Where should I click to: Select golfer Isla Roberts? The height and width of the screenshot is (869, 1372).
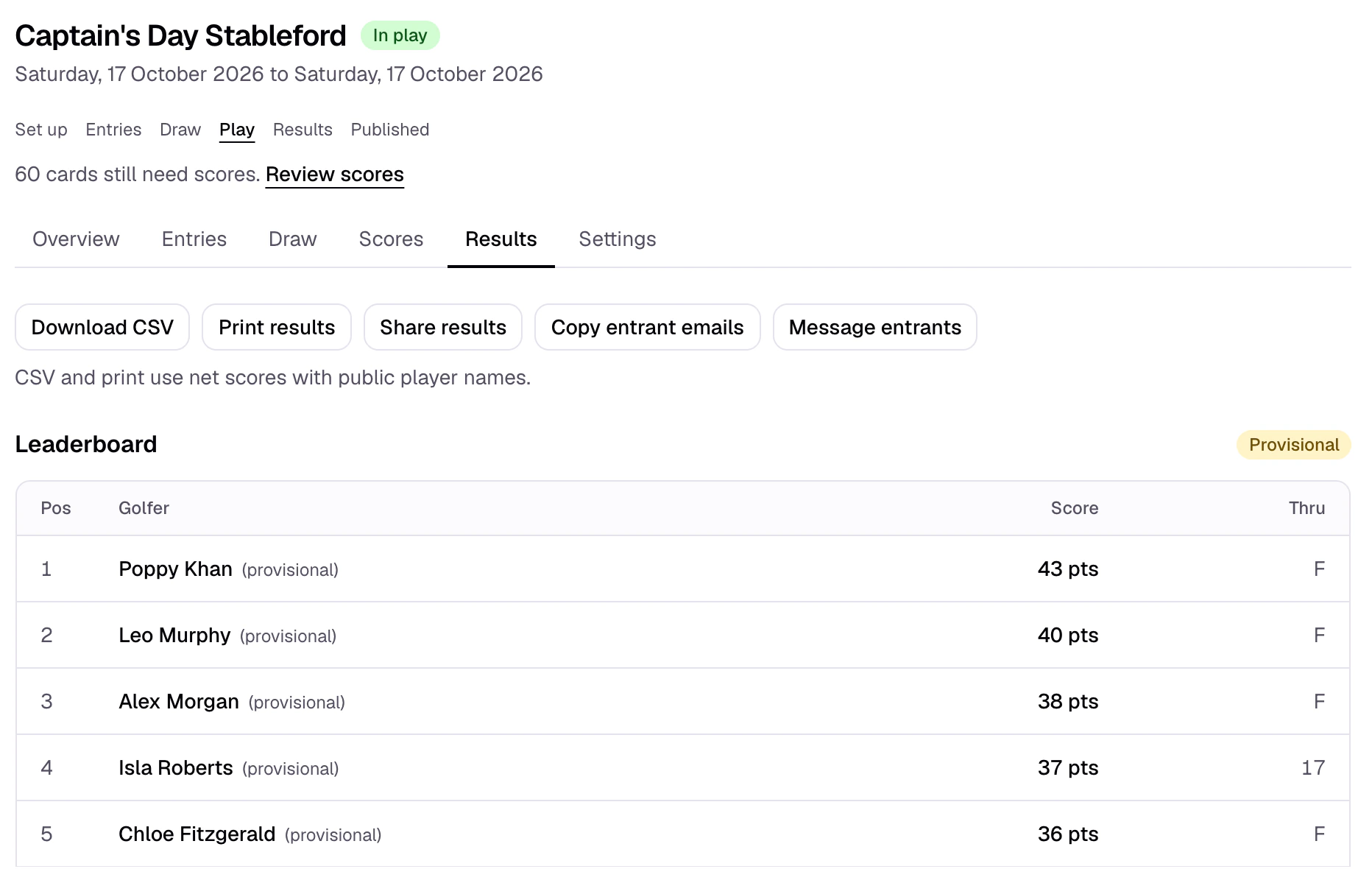pos(176,768)
